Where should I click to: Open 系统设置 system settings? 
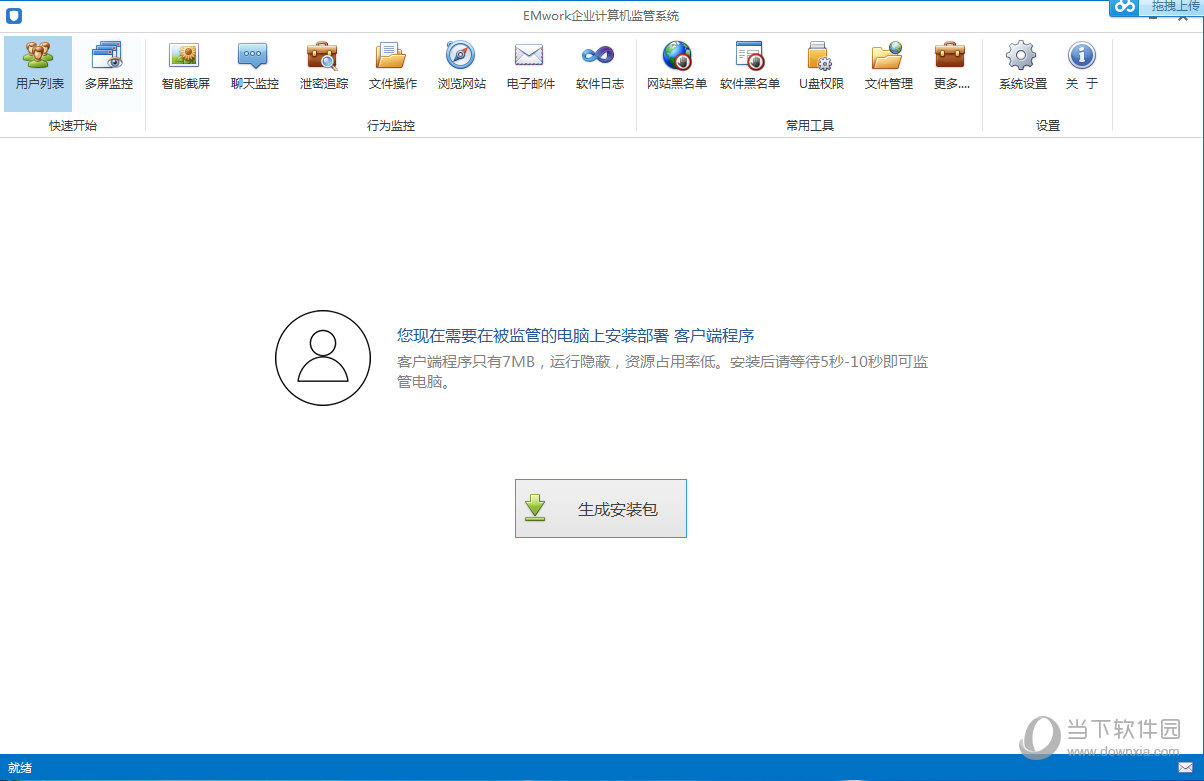point(1022,68)
